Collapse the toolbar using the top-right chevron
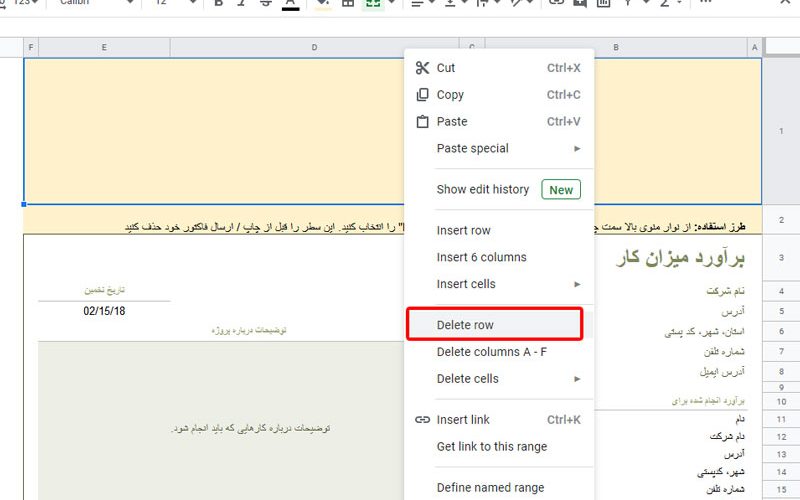 click(x=784, y=4)
